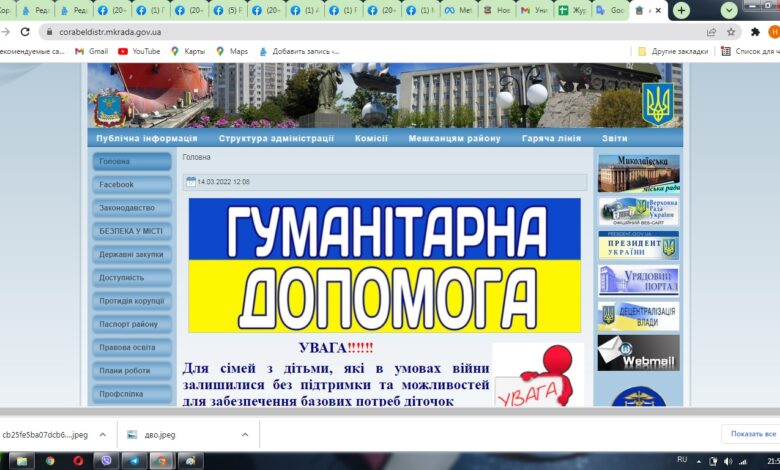Screen dimensions: 780x470
Task: Switch to the Meta 'Met' tab
Action: [x=460, y=10]
